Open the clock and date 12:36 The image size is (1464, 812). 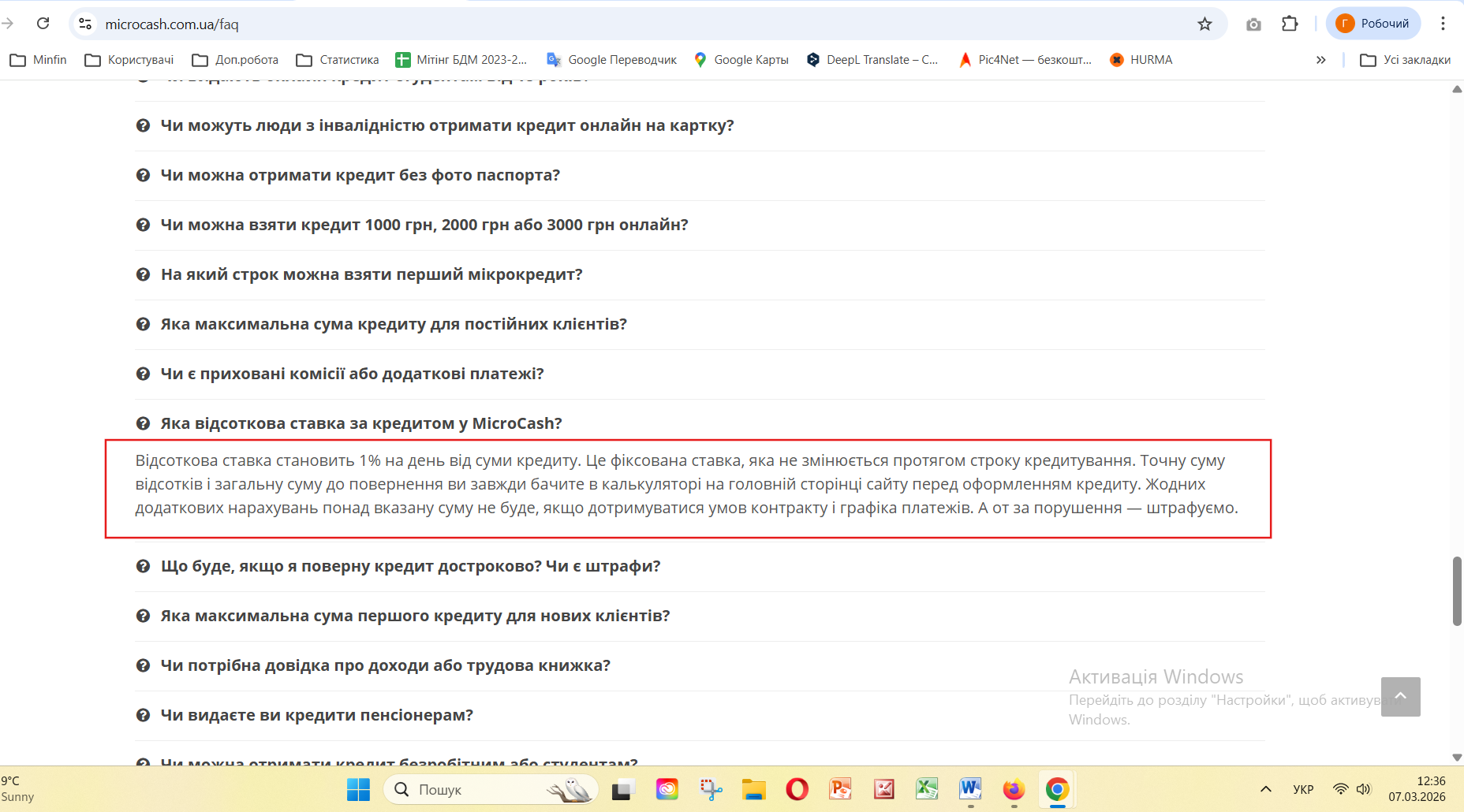1417,789
